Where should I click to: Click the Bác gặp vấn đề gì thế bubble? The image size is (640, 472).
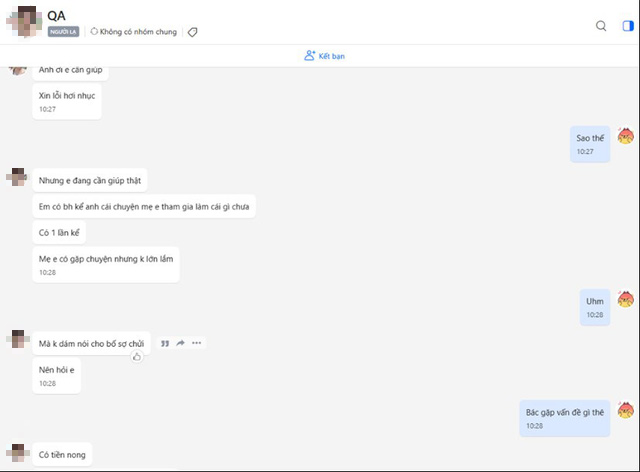(564, 419)
